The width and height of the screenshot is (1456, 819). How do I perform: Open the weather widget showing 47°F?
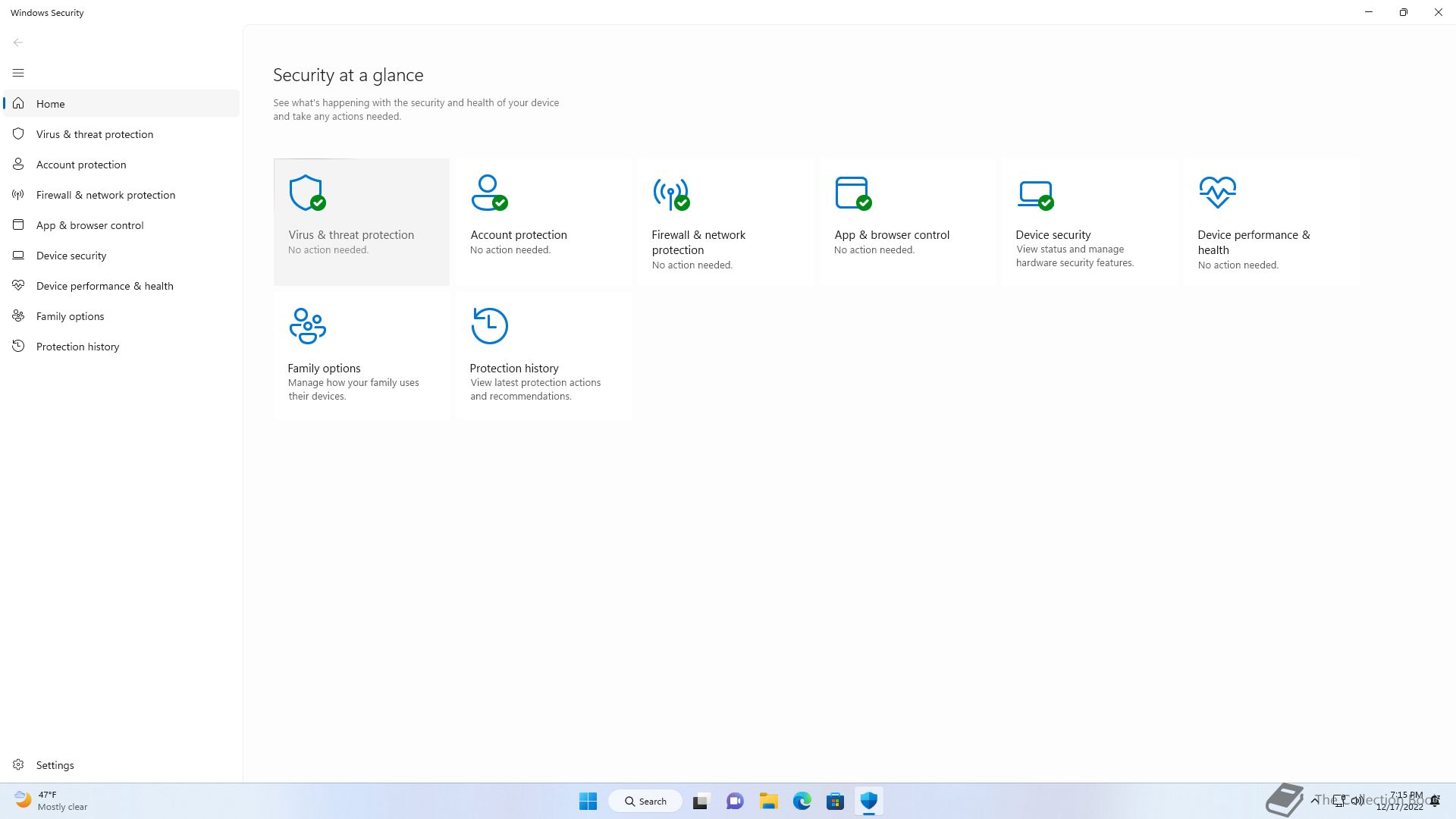coord(52,801)
